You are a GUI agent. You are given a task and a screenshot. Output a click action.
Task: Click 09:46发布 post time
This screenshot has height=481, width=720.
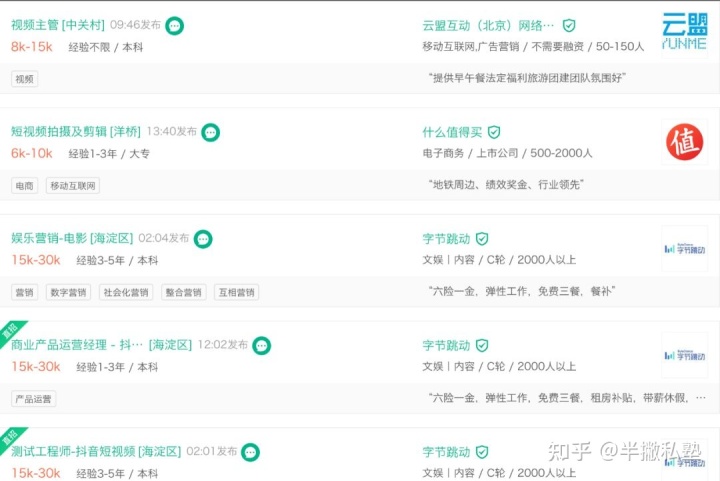pos(135,25)
